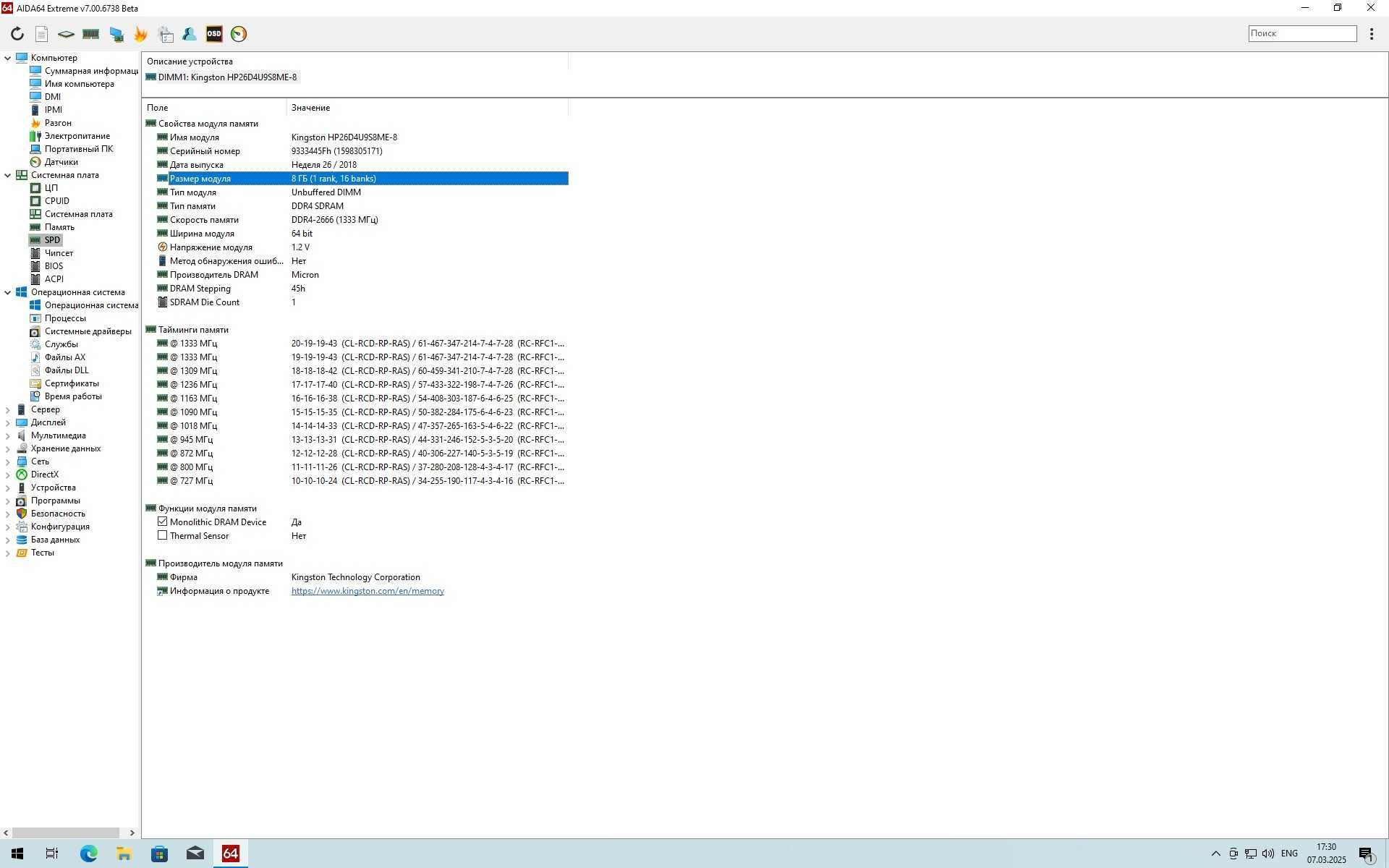Click the user silhouette toolbar icon
This screenshot has height=868, width=1389.
pos(190,34)
